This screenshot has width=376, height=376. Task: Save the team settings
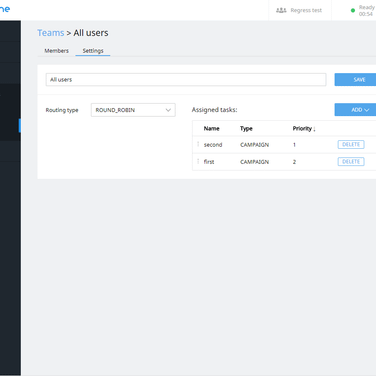355,80
